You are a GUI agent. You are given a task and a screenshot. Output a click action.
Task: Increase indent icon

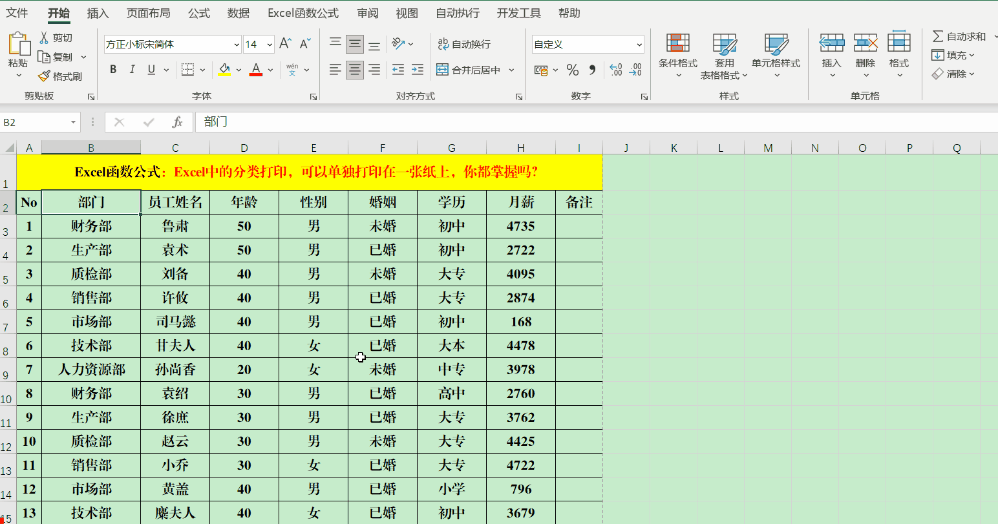click(x=418, y=69)
